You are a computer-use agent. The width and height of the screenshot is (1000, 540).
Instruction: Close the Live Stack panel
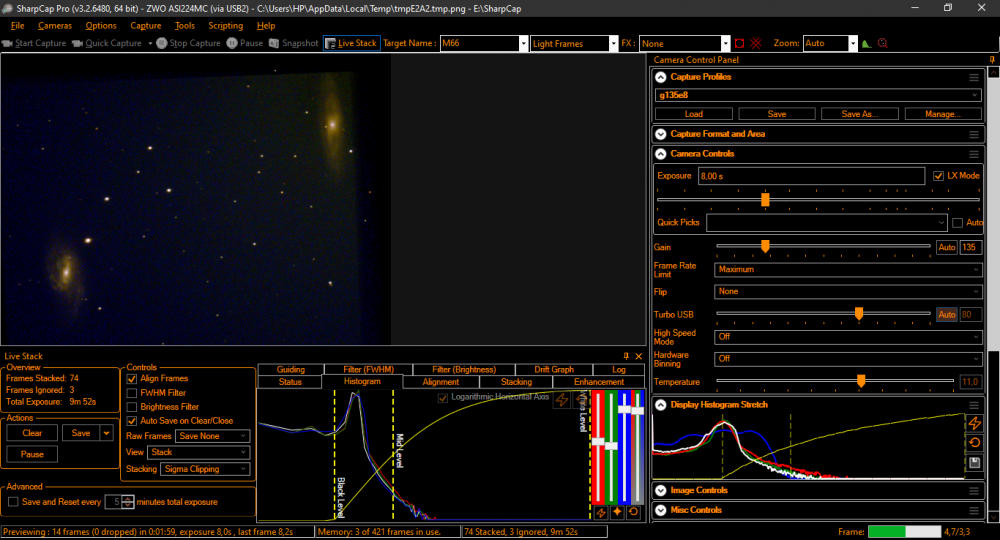pyautogui.click(x=638, y=356)
